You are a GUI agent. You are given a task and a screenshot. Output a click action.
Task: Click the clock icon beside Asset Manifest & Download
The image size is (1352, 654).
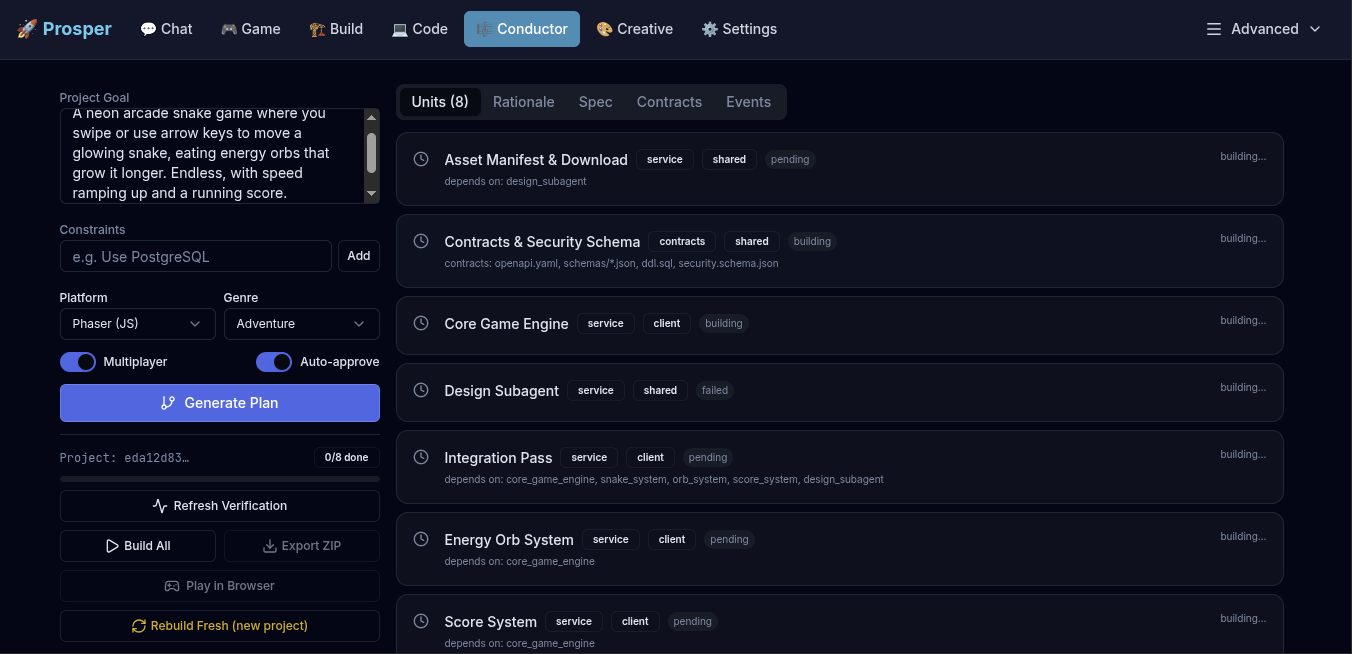click(422, 159)
